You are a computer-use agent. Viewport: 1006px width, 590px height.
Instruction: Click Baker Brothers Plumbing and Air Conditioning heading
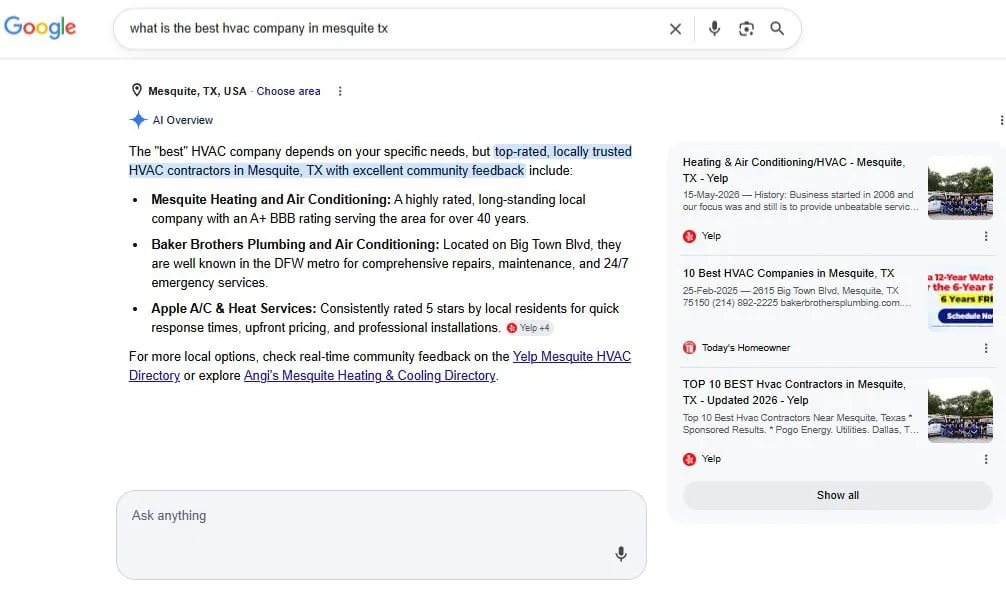(295, 244)
